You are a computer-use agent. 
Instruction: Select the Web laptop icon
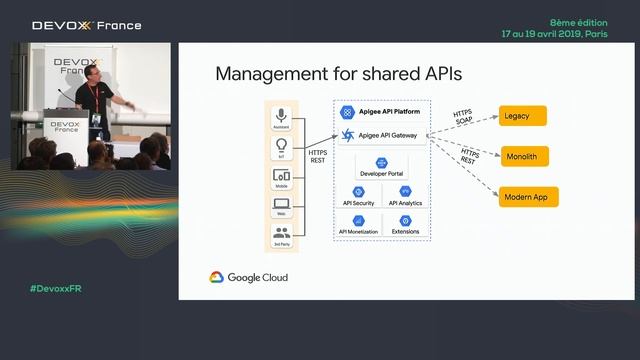[281, 203]
